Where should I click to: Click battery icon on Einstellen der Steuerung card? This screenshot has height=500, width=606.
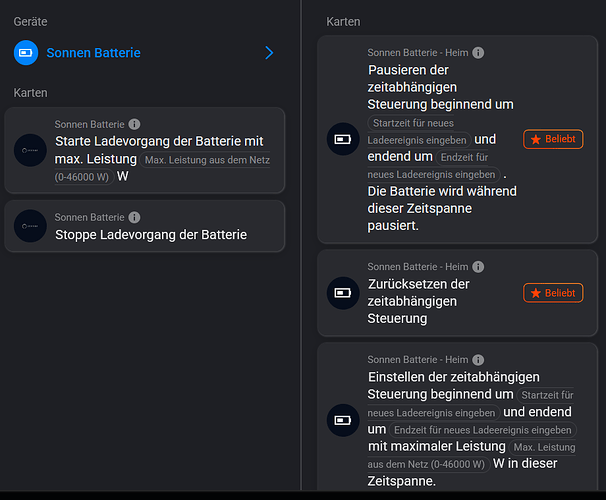(x=343, y=420)
